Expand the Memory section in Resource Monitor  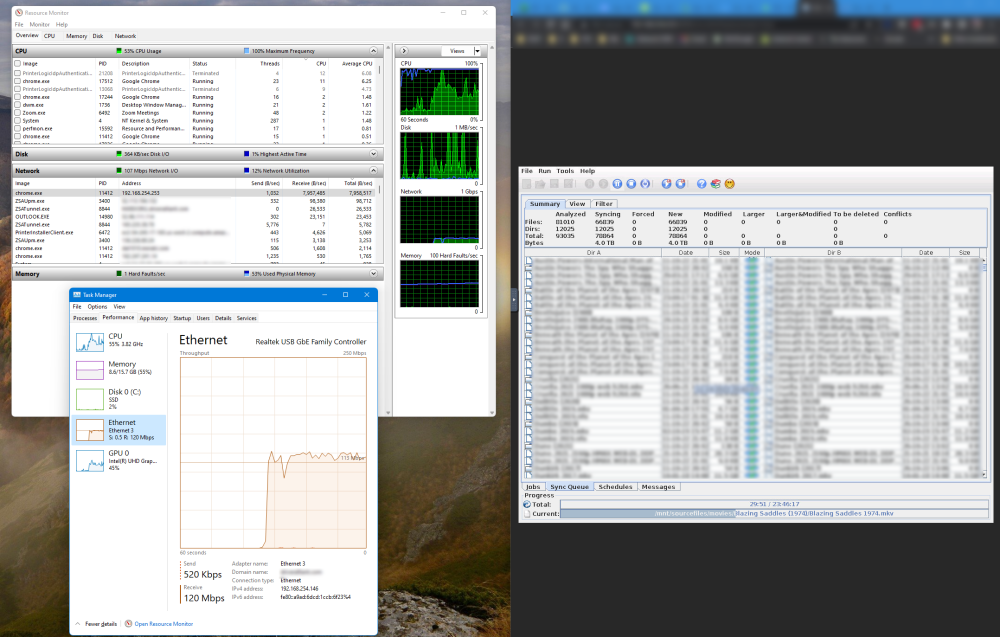[x=373, y=274]
